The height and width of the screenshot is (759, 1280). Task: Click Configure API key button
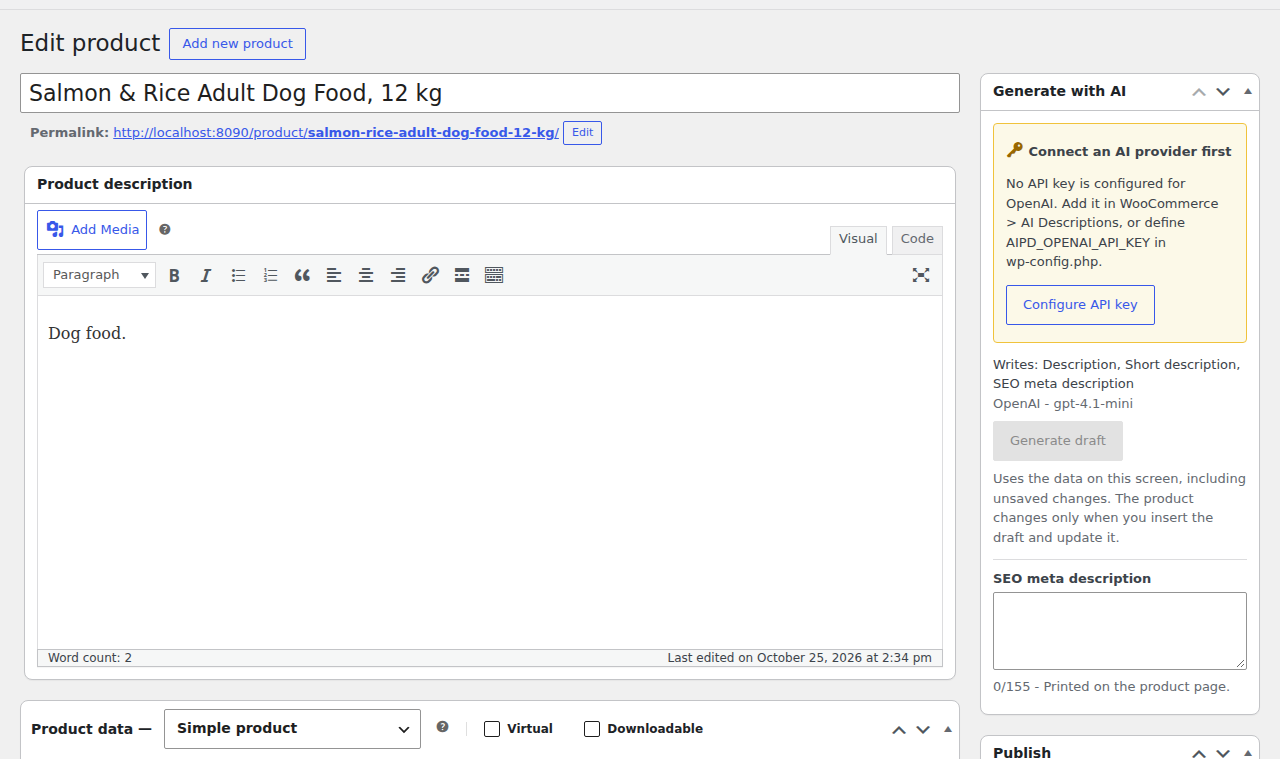(1080, 305)
